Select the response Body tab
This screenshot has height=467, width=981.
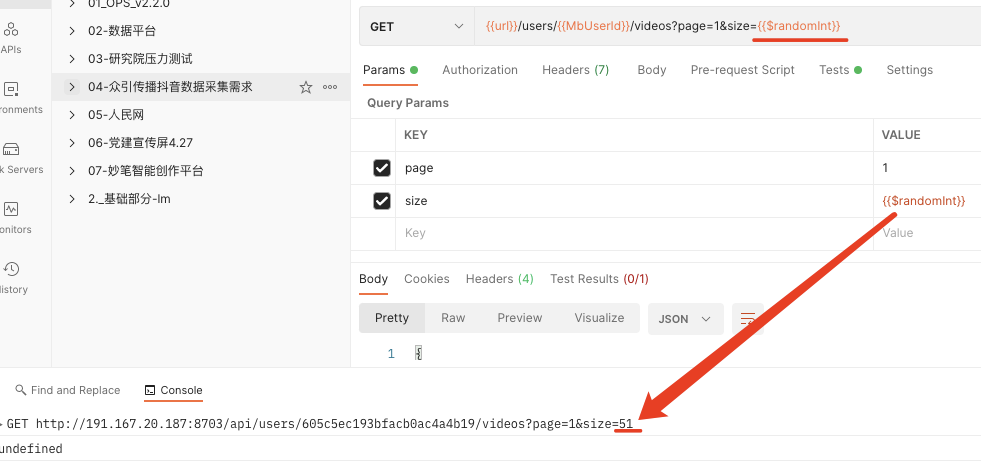374,279
